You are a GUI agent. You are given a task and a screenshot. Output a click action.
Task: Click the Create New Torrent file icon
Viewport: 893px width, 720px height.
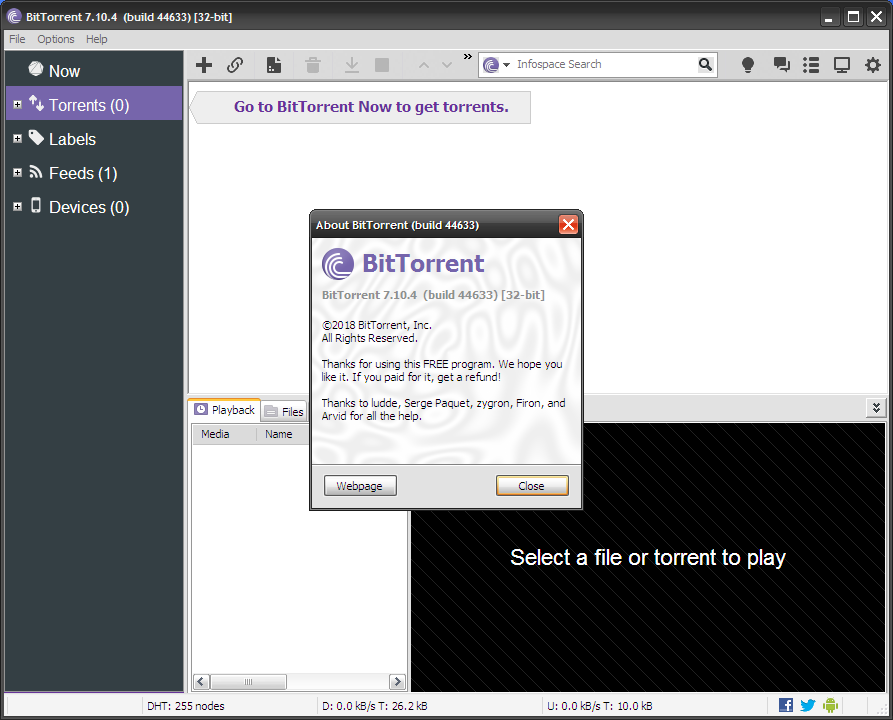pos(274,65)
